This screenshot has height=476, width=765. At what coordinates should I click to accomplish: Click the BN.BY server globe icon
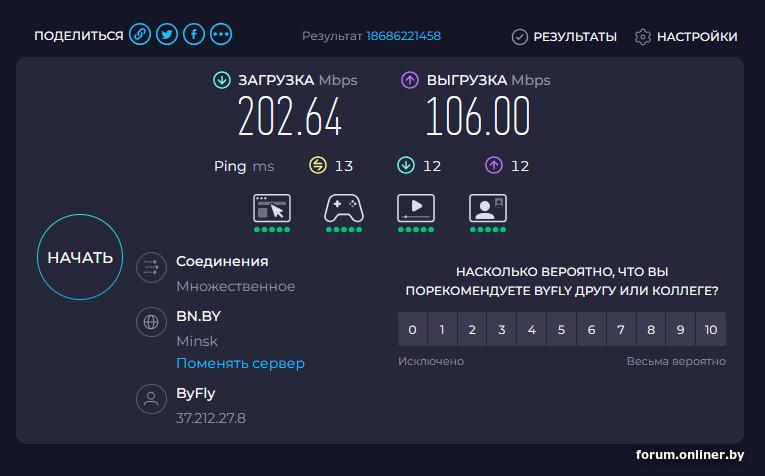[x=151, y=322]
